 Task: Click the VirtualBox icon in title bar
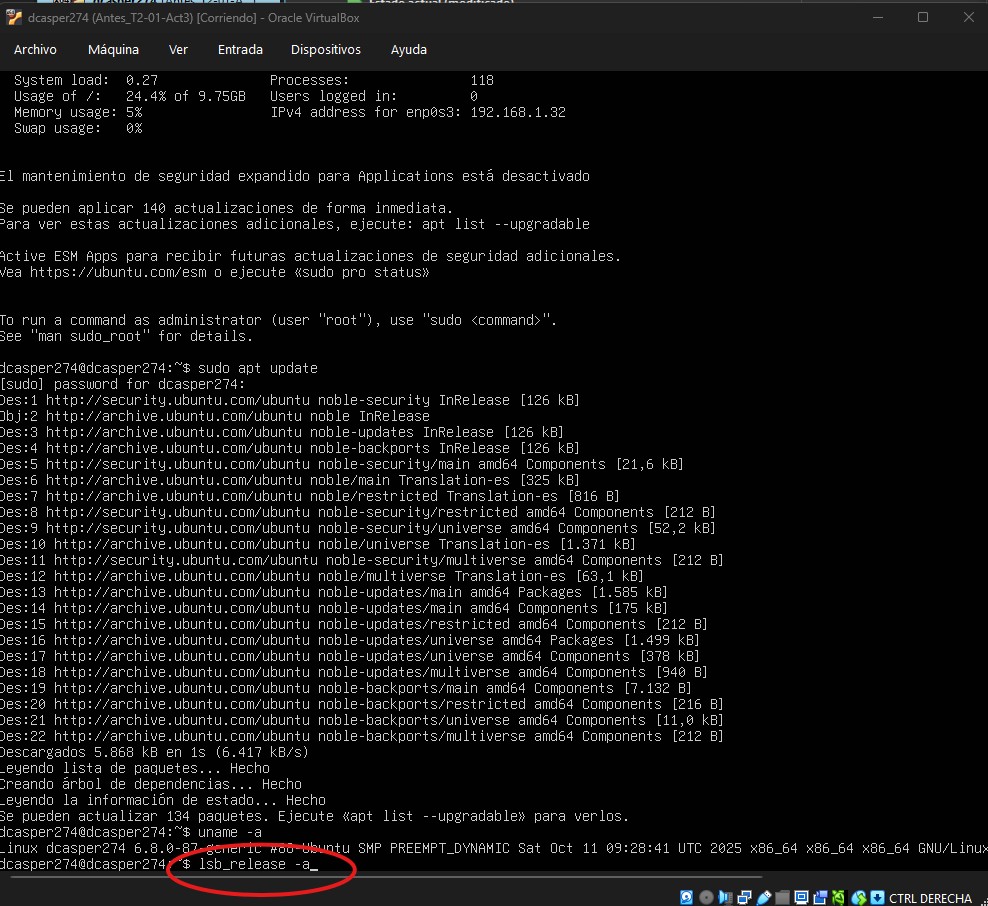[x=14, y=17]
